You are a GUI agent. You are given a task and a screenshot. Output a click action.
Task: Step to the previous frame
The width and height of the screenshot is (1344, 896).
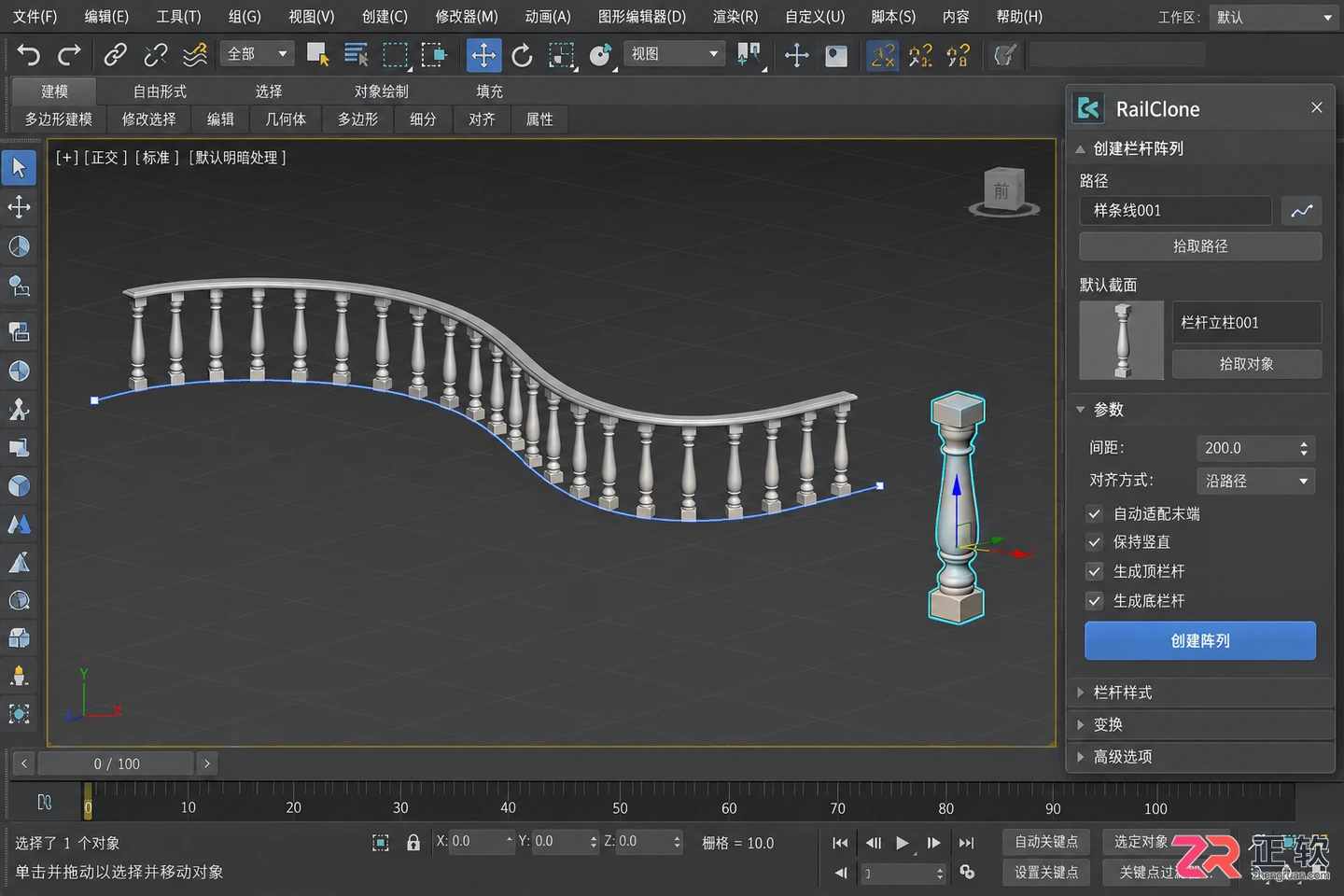tap(874, 843)
